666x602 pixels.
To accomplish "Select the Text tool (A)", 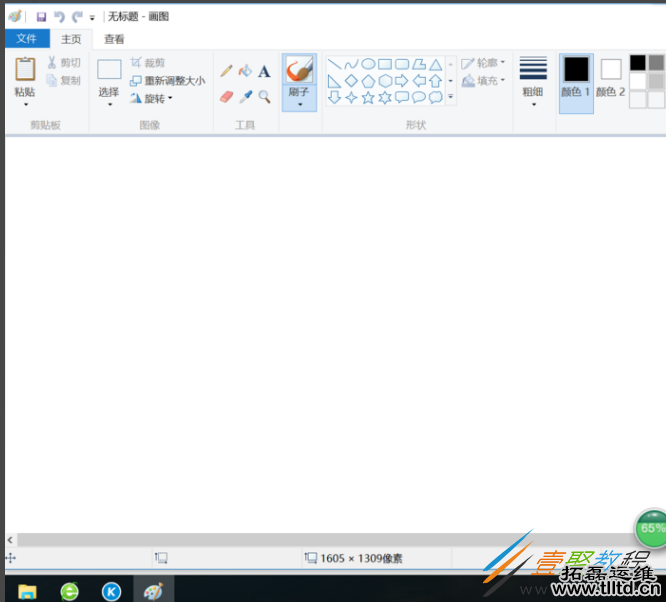I will [264, 71].
